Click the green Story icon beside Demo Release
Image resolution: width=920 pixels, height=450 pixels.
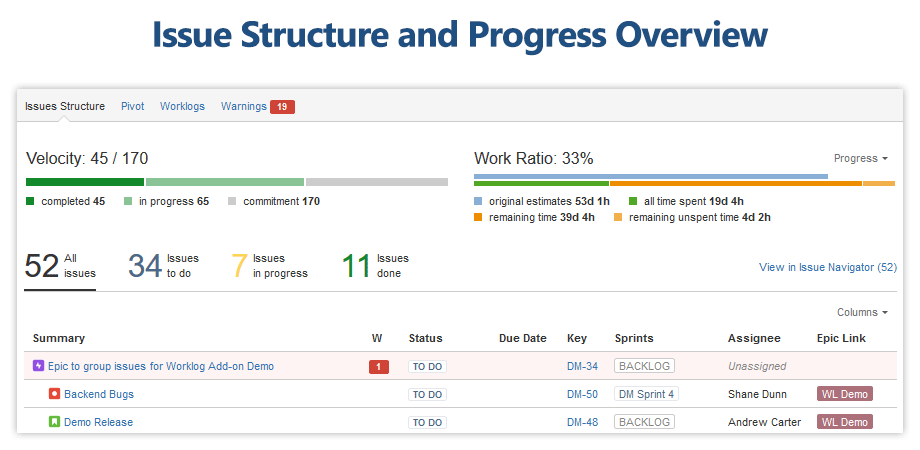point(55,422)
